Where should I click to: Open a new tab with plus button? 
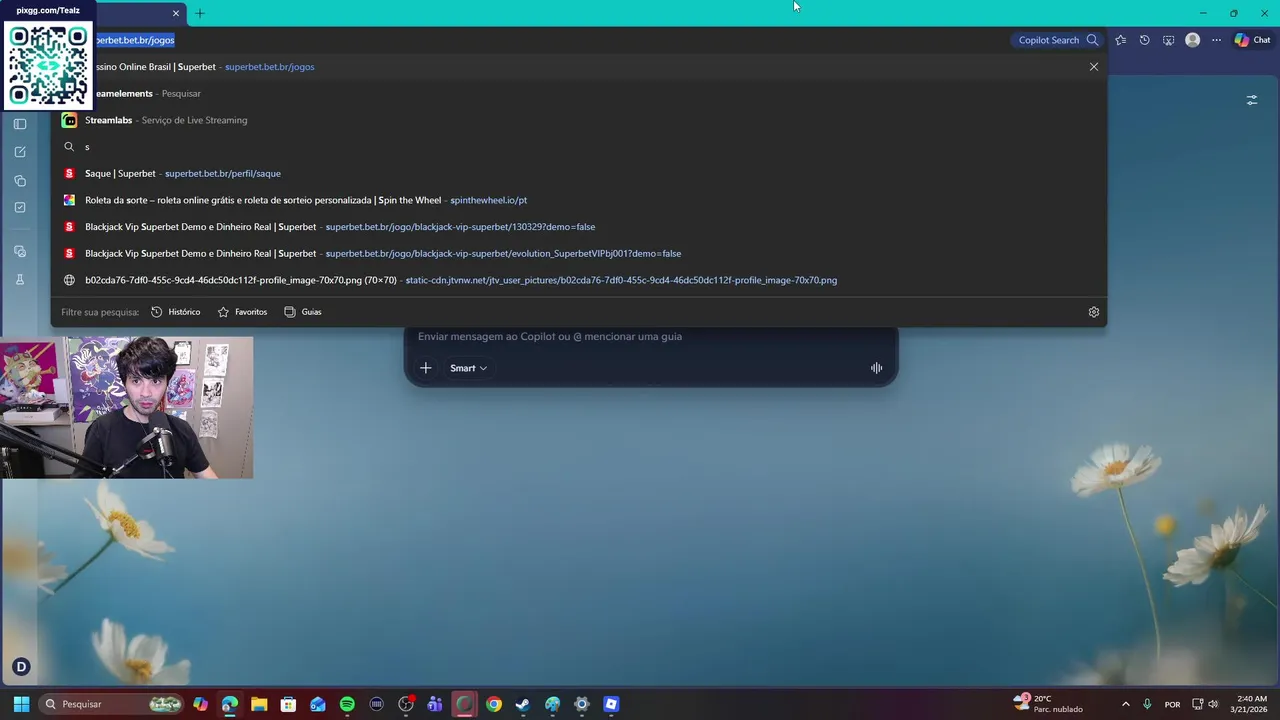[199, 13]
